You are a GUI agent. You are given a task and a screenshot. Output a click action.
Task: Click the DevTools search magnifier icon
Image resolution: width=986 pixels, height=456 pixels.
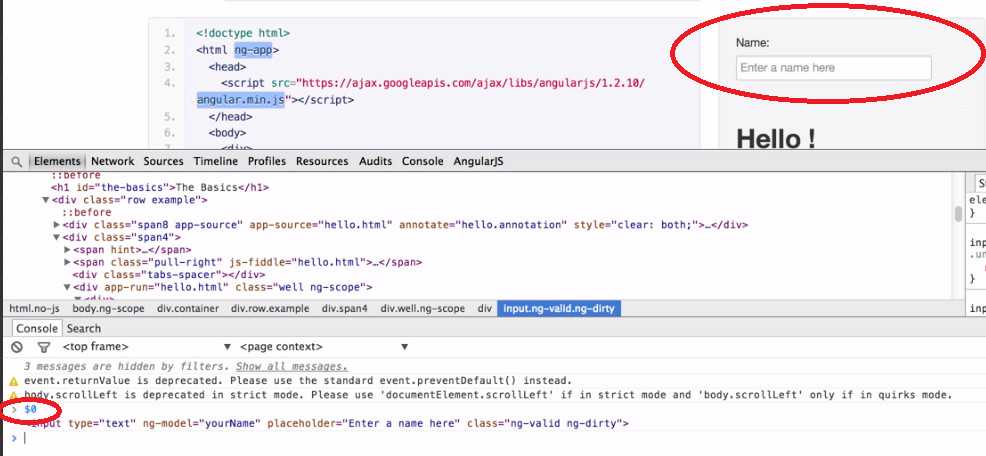click(16, 162)
